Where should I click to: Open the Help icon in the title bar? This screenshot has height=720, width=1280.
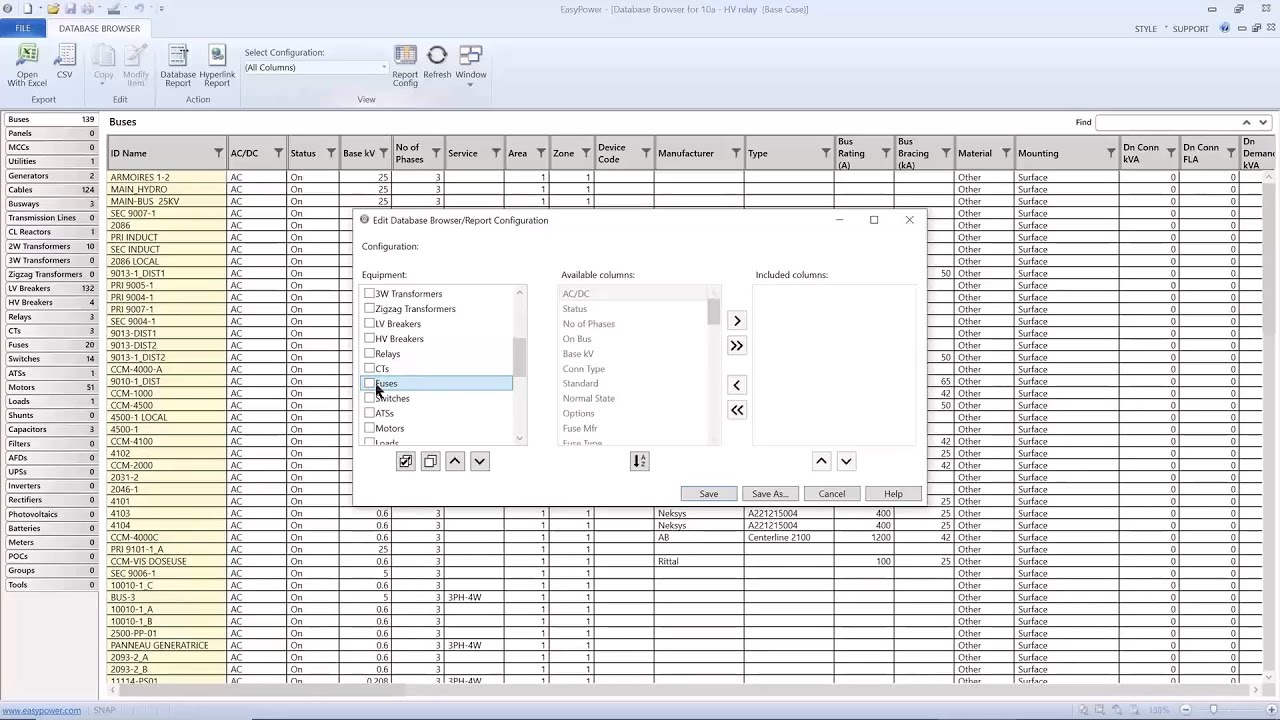click(1226, 28)
